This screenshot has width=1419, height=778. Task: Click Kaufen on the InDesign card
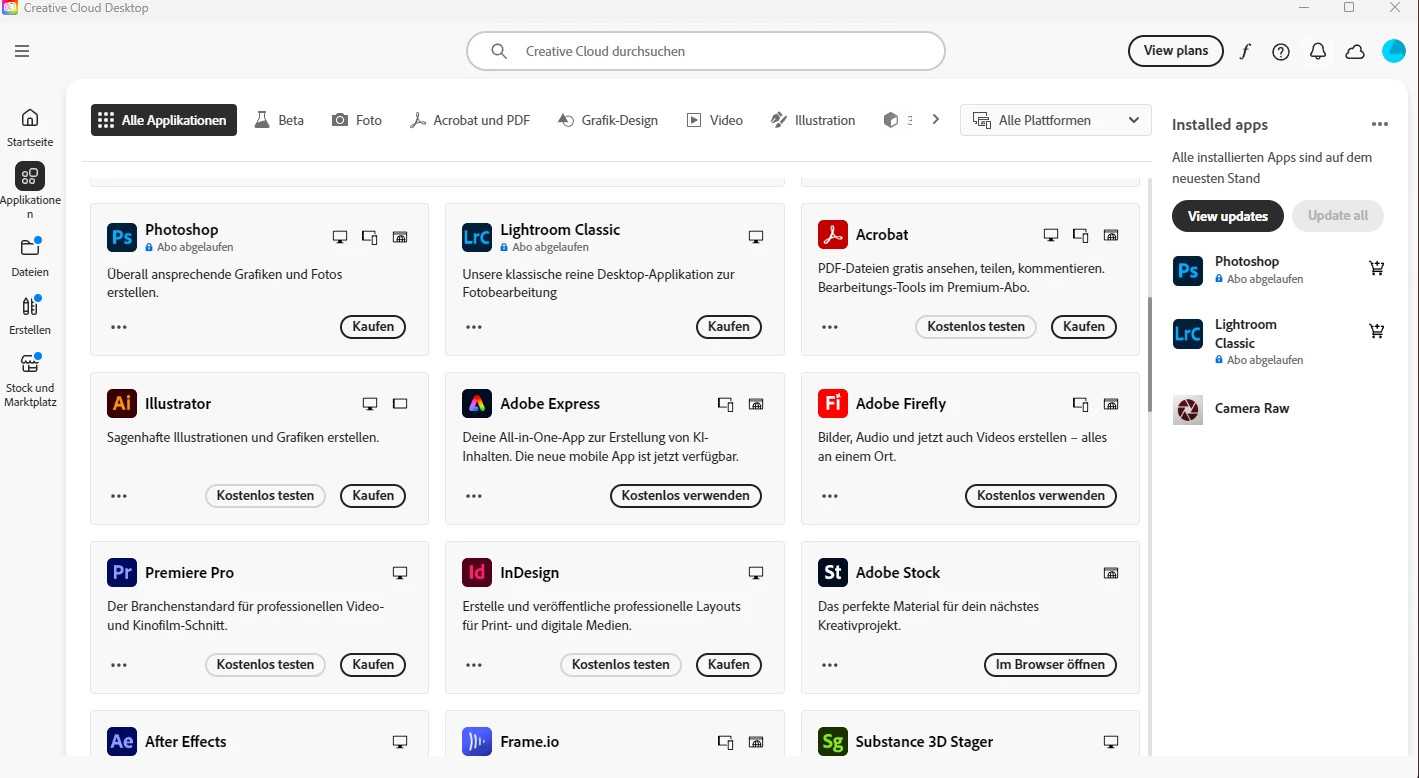pyautogui.click(x=729, y=665)
